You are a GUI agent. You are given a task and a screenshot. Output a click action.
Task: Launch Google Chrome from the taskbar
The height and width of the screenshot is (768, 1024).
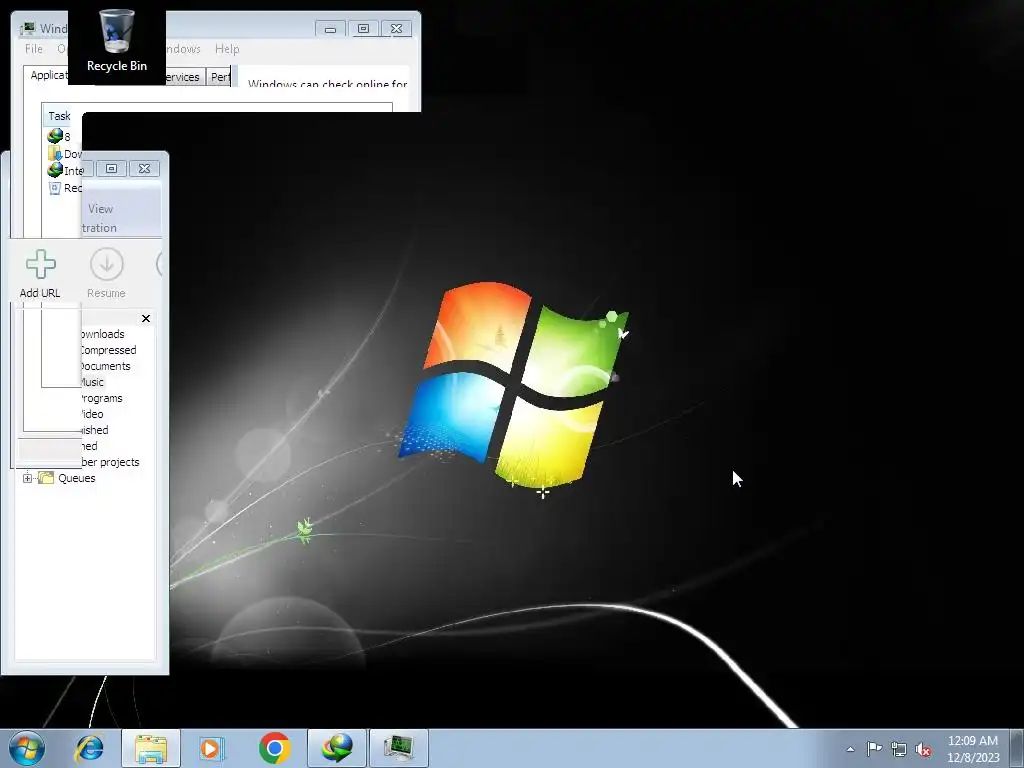(274, 748)
